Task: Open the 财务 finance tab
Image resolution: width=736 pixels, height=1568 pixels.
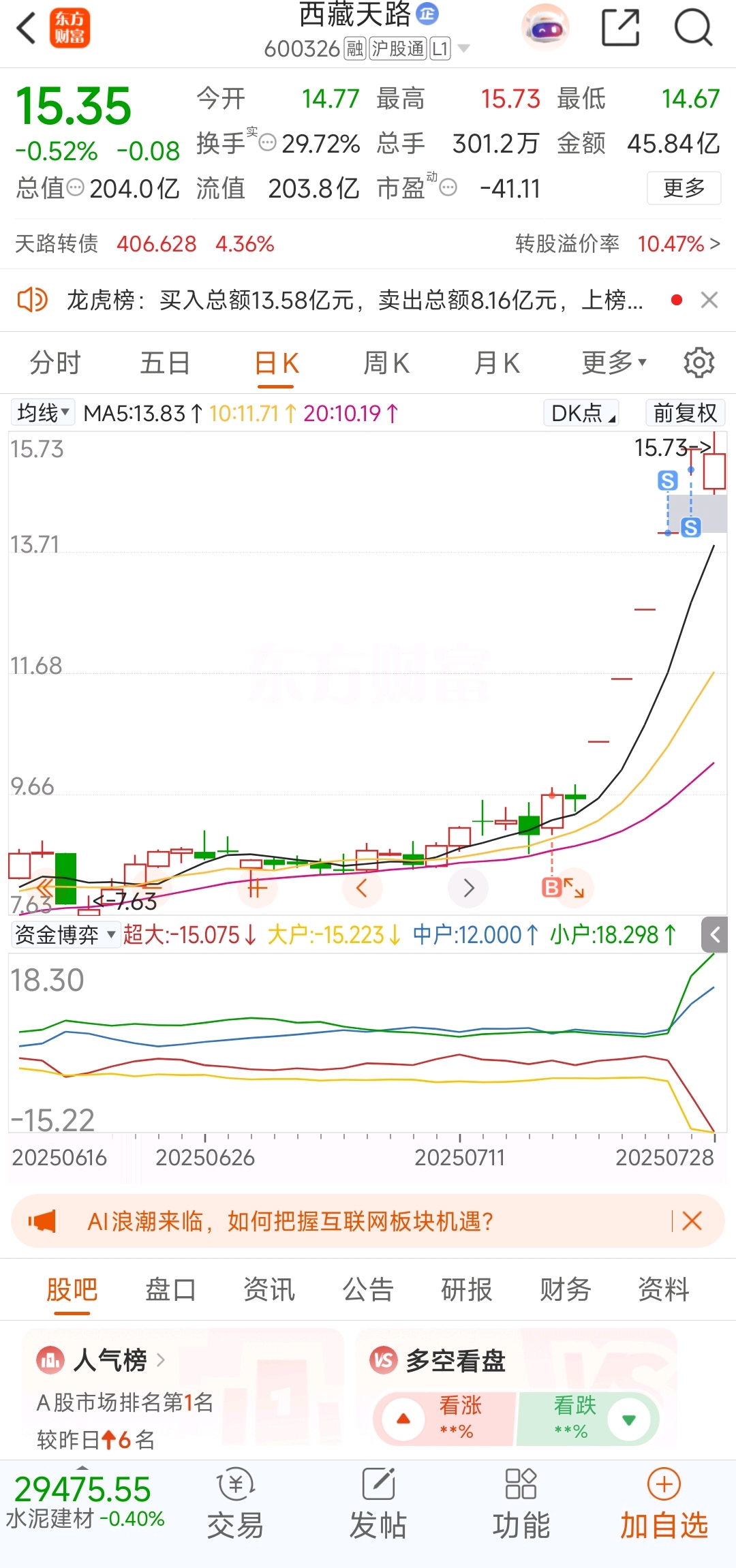Action: point(565,1289)
